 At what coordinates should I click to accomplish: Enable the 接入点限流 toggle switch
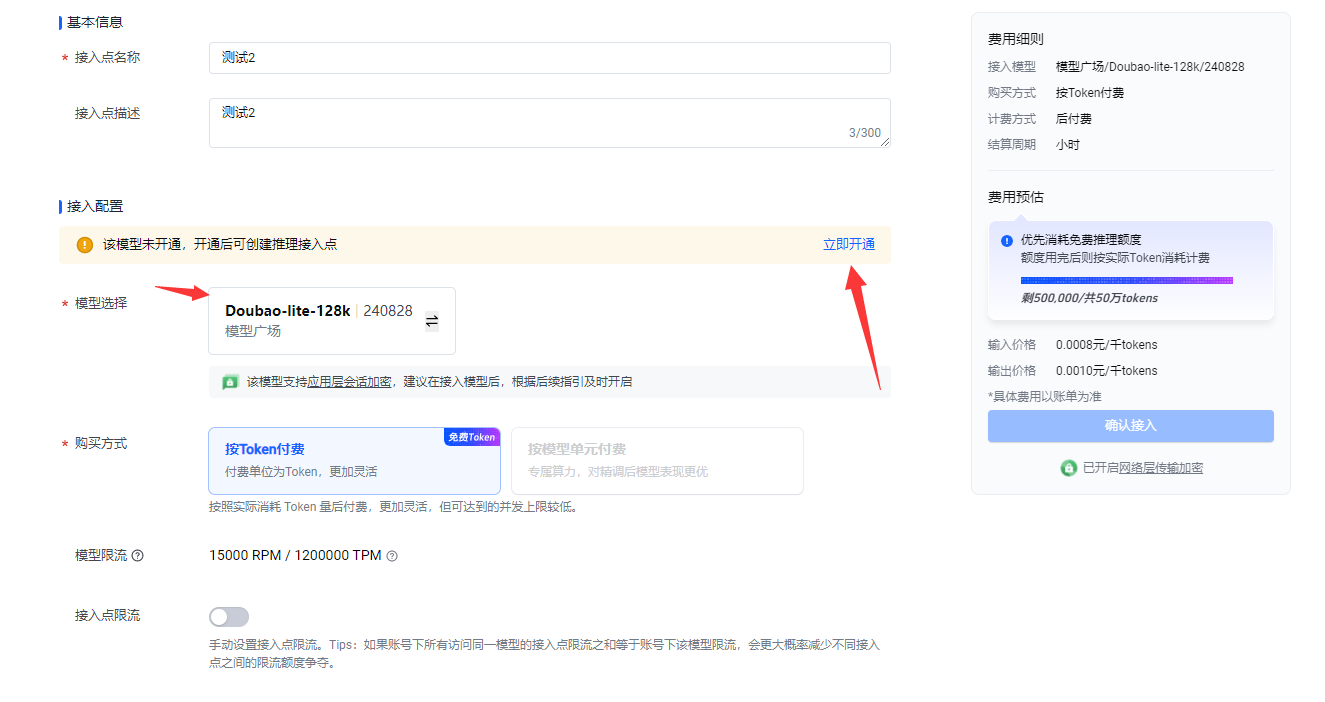pyautogui.click(x=229, y=617)
